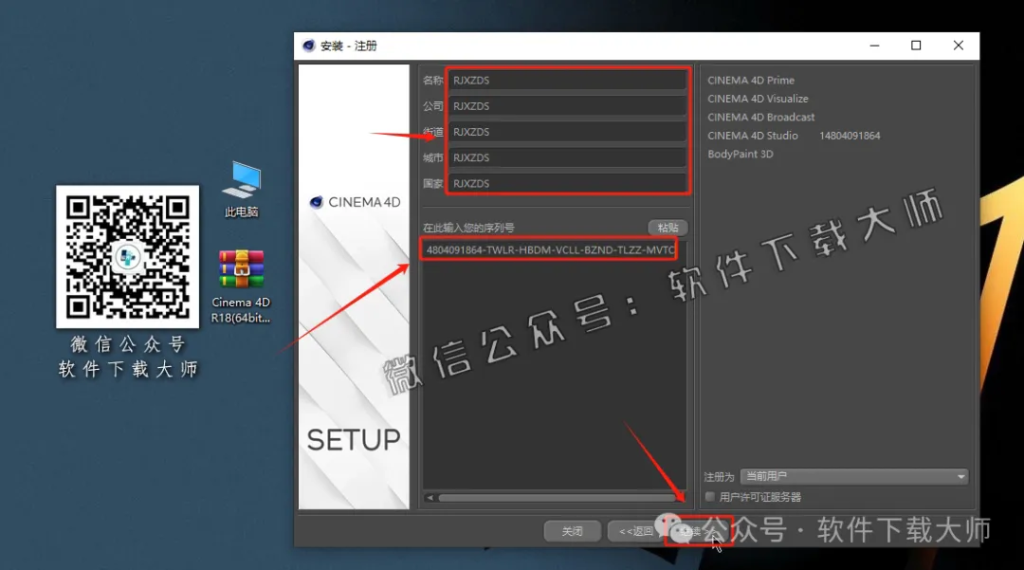The width and height of the screenshot is (1024, 570).
Task: Click the 关闭 close button
Action: (x=572, y=531)
